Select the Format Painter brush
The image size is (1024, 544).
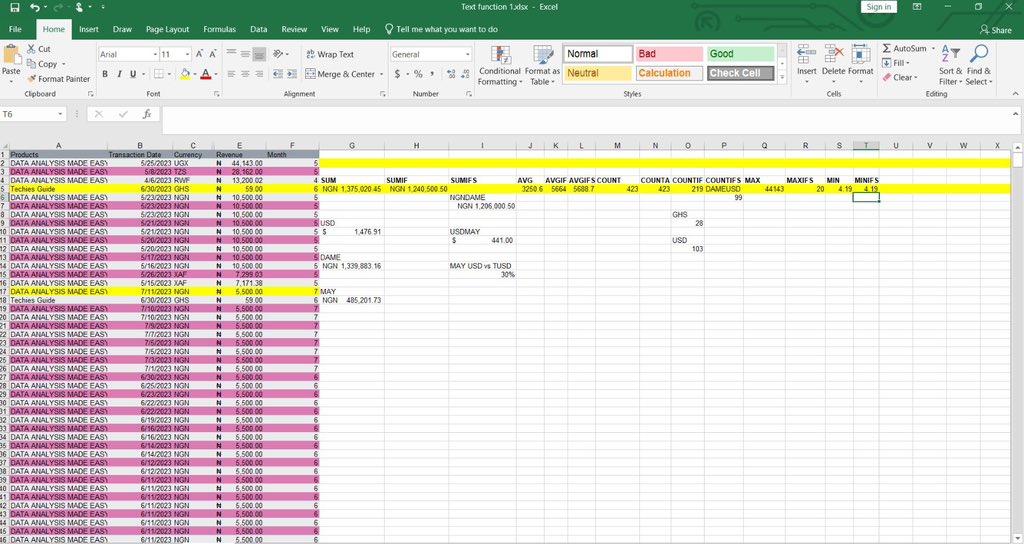(31, 79)
